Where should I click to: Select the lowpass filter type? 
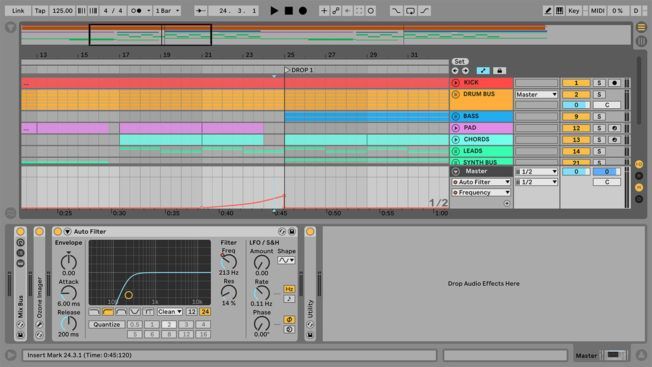[94, 312]
